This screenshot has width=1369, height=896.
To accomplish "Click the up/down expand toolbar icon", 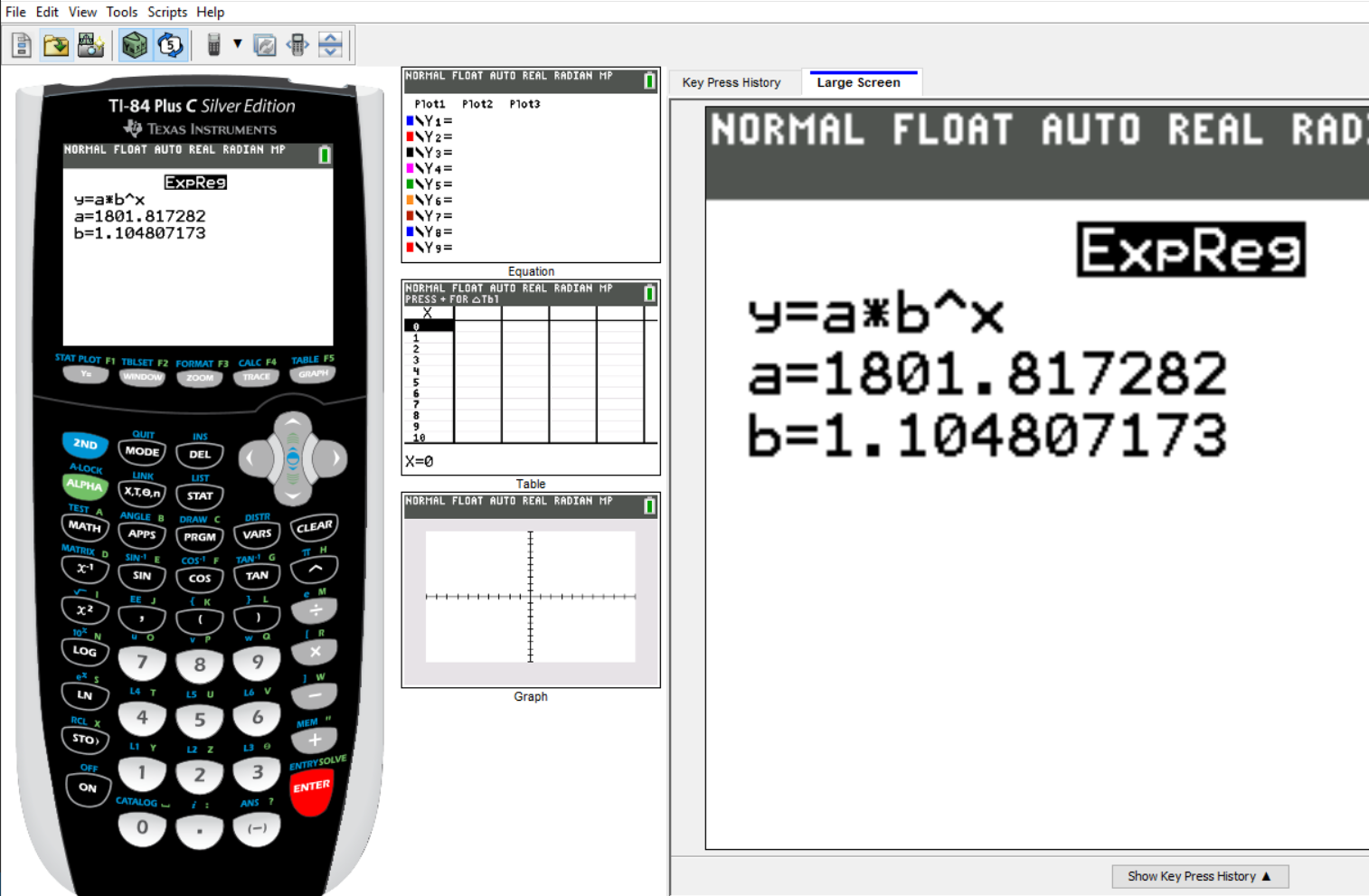I will pos(331,44).
